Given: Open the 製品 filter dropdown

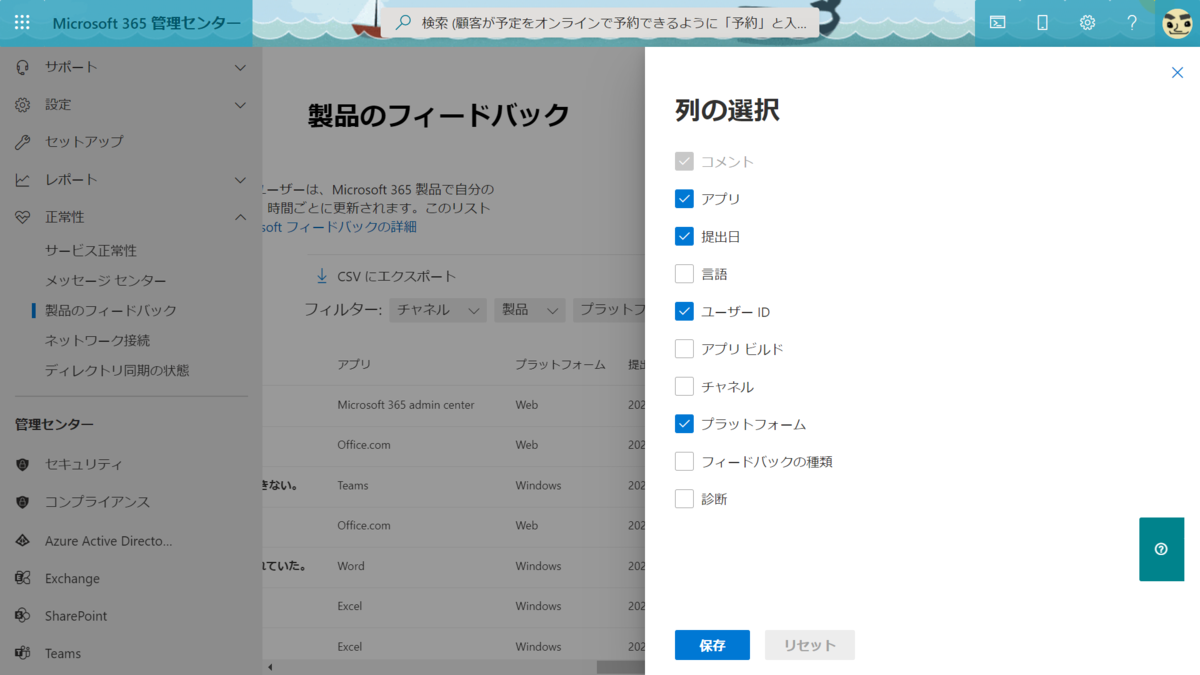Looking at the screenshot, I should pos(530,310).
